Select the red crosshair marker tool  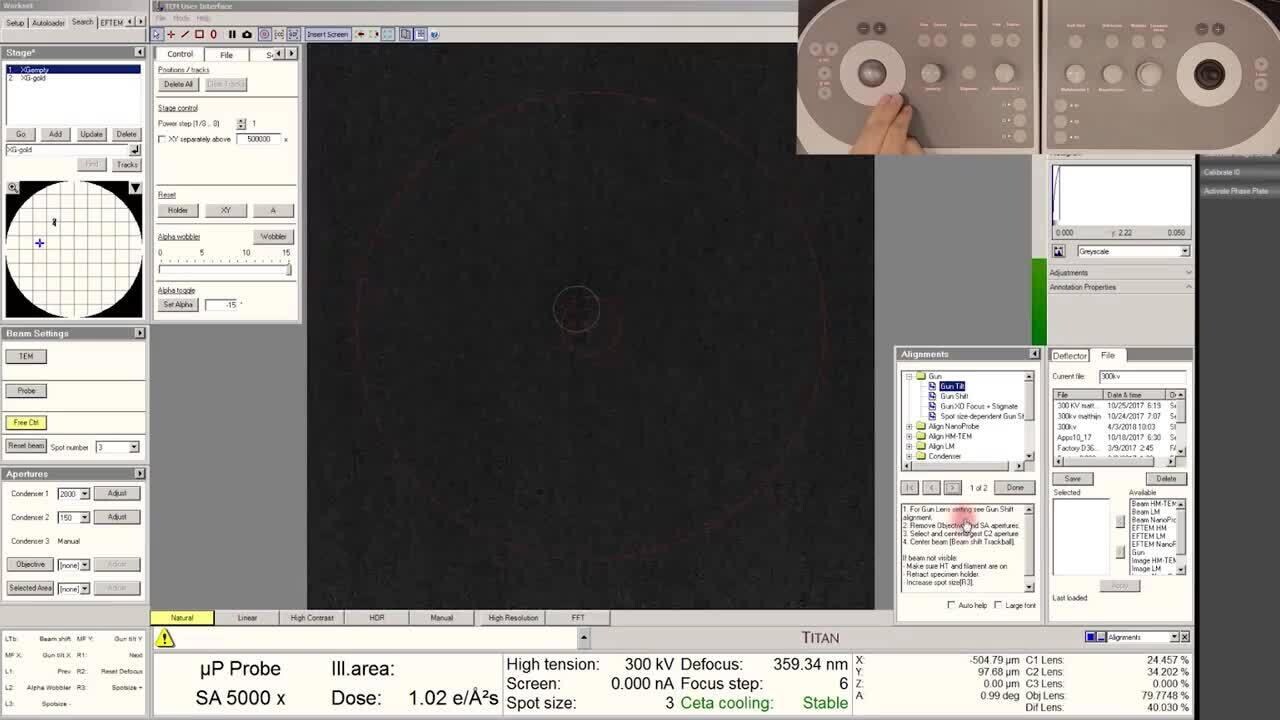coord(171,34)
